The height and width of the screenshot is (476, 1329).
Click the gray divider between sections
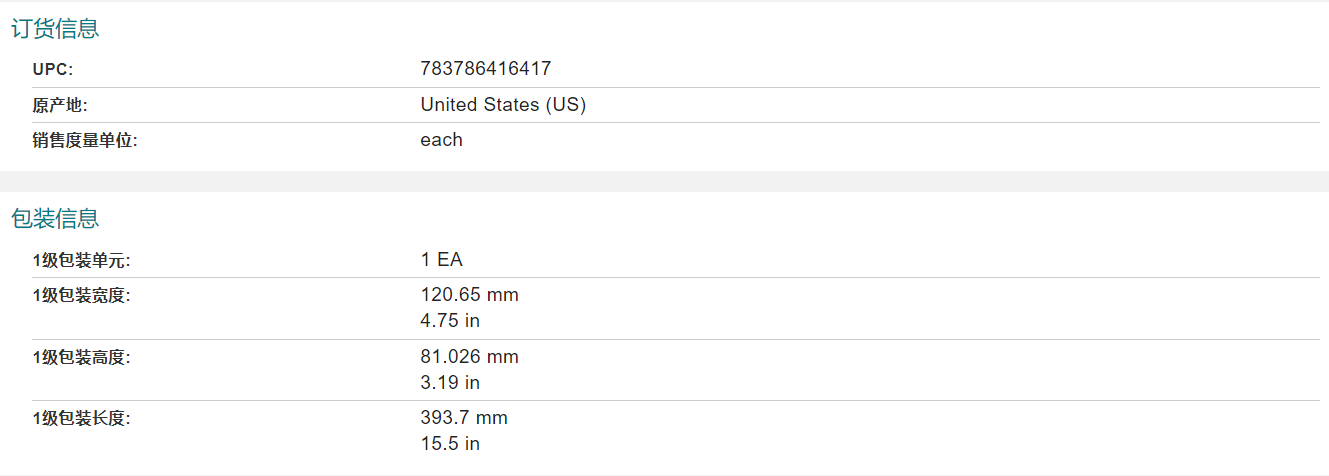tap(664, 181)
